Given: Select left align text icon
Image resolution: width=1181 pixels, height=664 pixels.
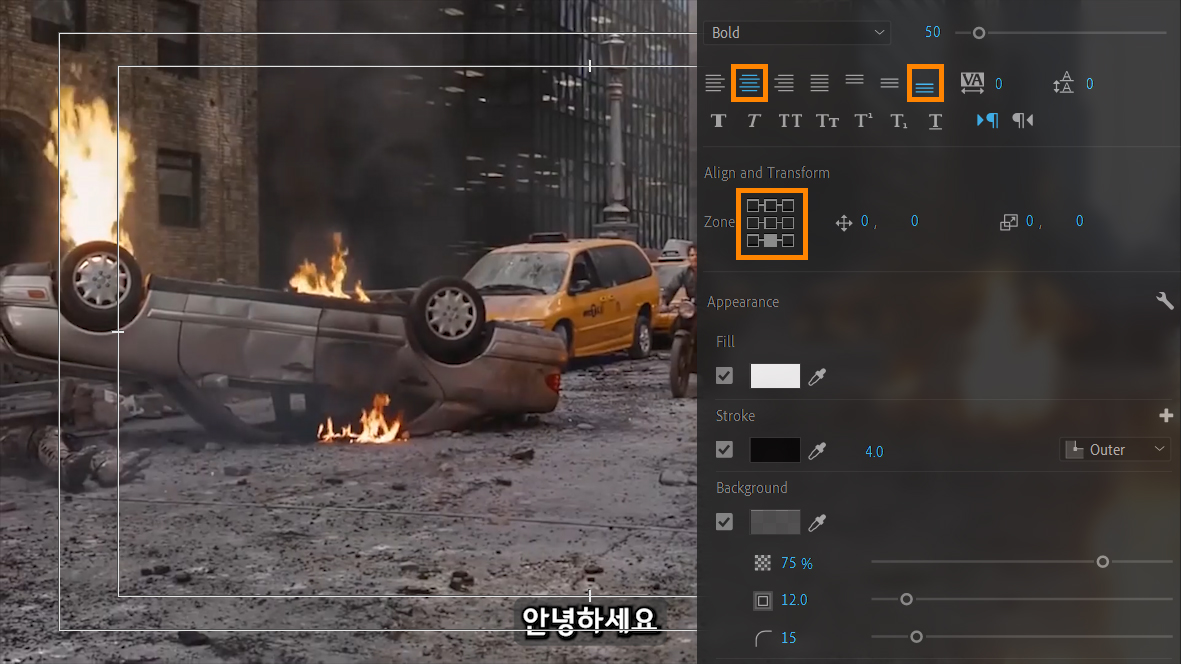Looking at the screenshot, I should (x=715, y=83).
